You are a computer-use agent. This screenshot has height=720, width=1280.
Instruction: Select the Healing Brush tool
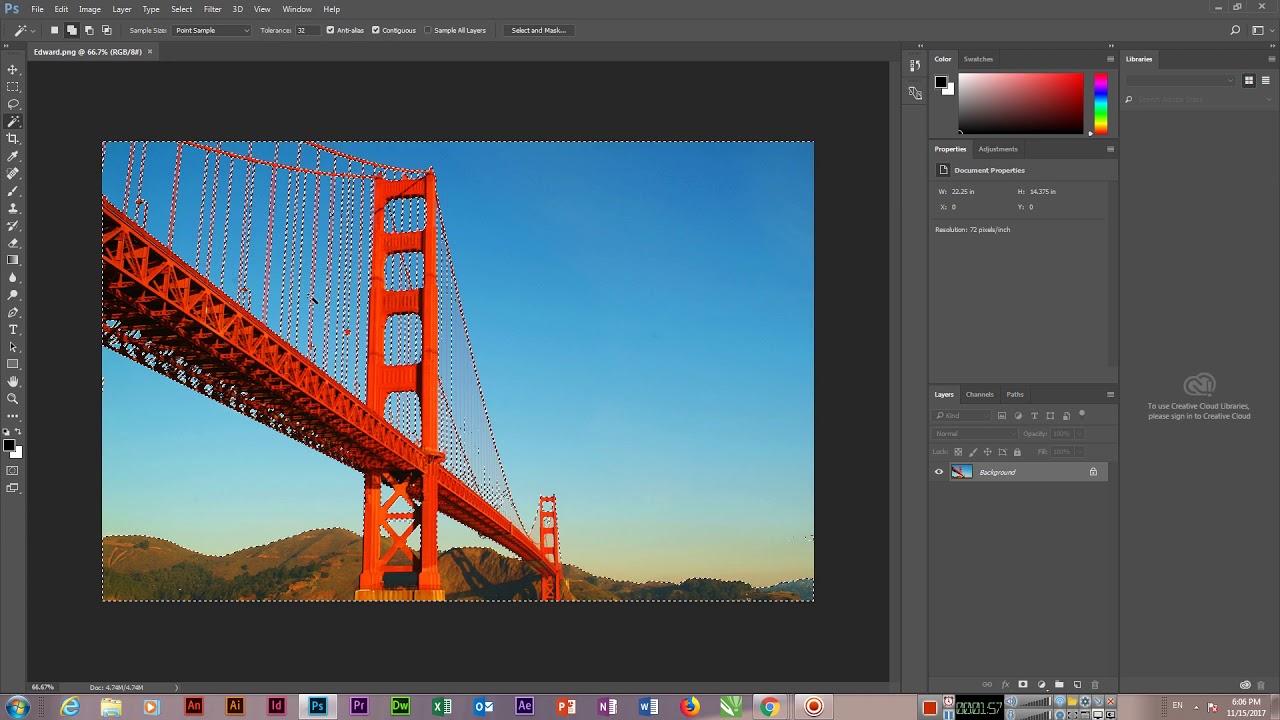pyautogui.click(x=13, y=173)
